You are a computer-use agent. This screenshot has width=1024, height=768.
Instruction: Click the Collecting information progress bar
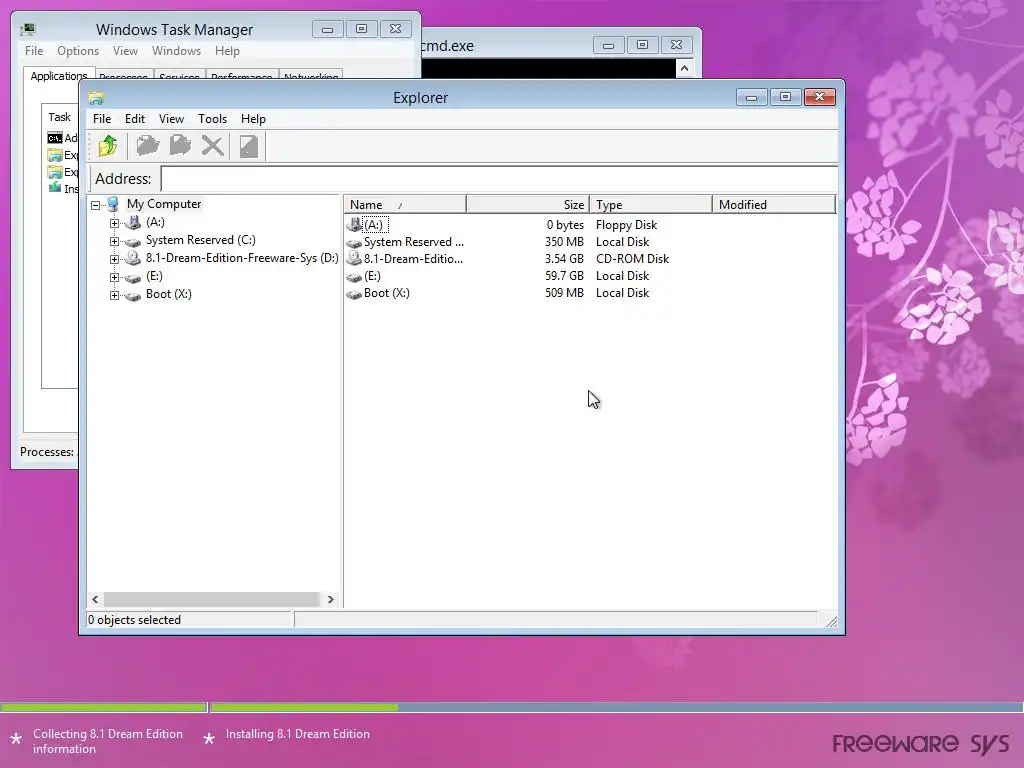pyautogui.click(x=104, y=707)
